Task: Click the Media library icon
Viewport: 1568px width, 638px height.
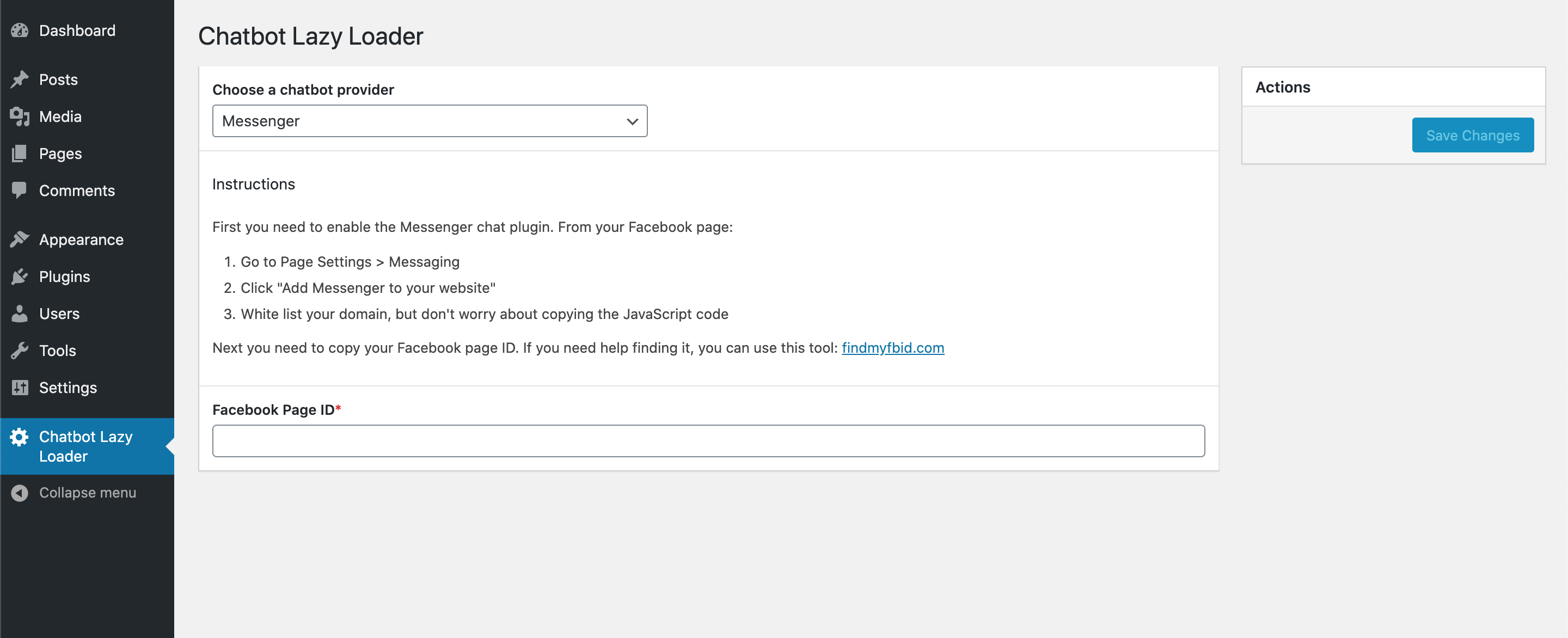Action: tap(20, 116)
